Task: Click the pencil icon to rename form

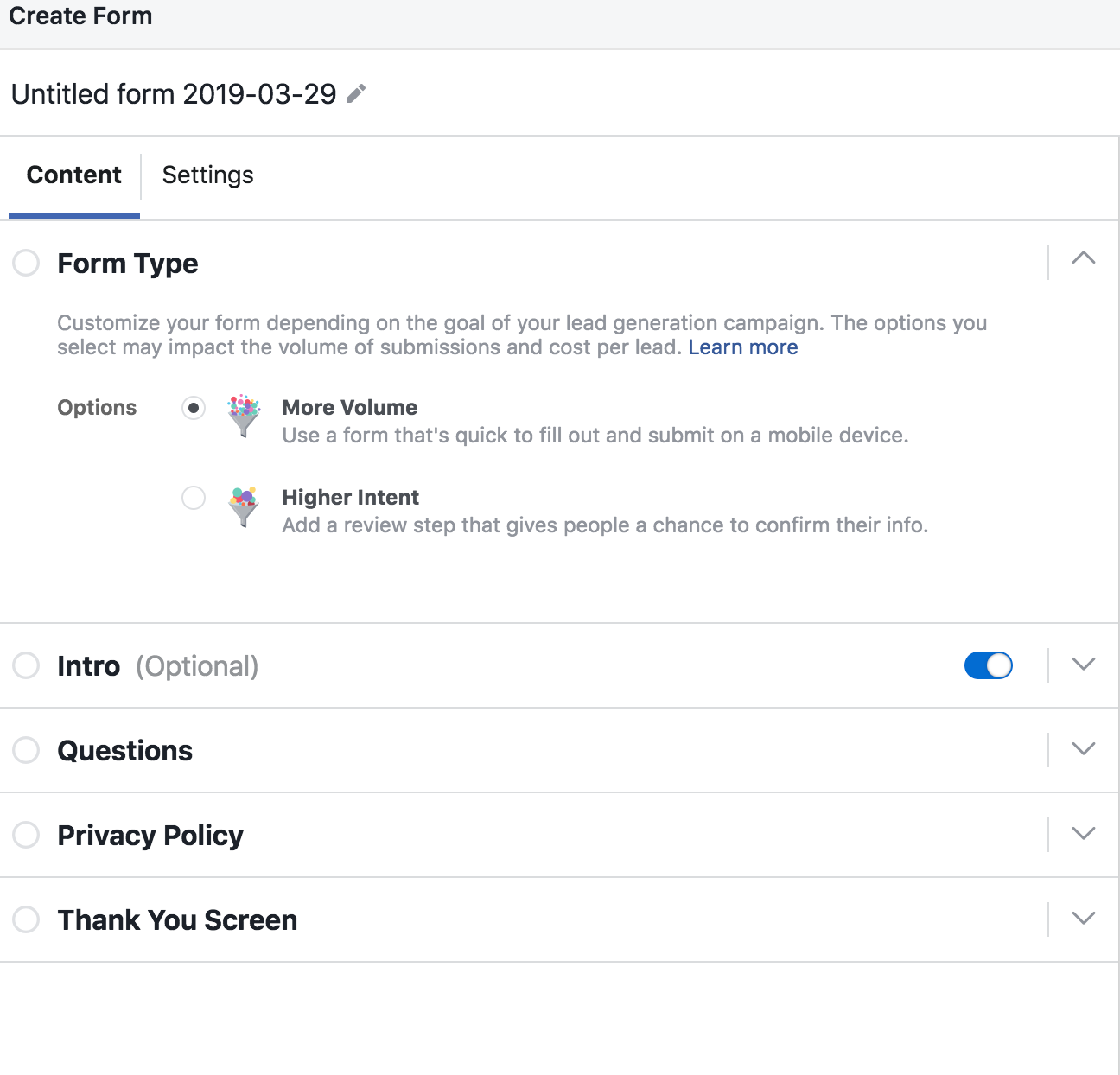Action: 356,93
